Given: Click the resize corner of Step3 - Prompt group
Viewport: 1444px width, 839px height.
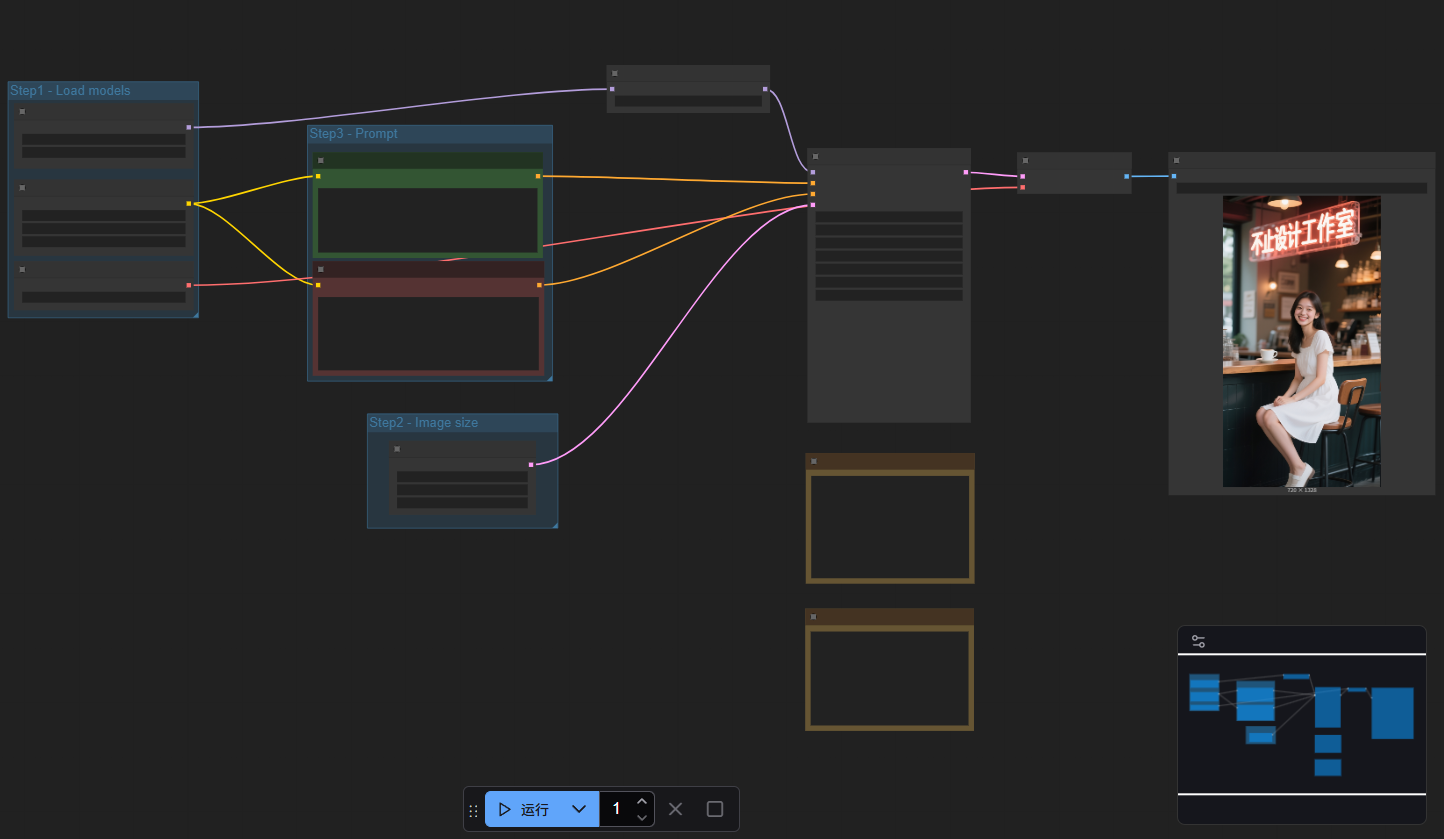Looking at the screenshot, I should pos(548,377).
